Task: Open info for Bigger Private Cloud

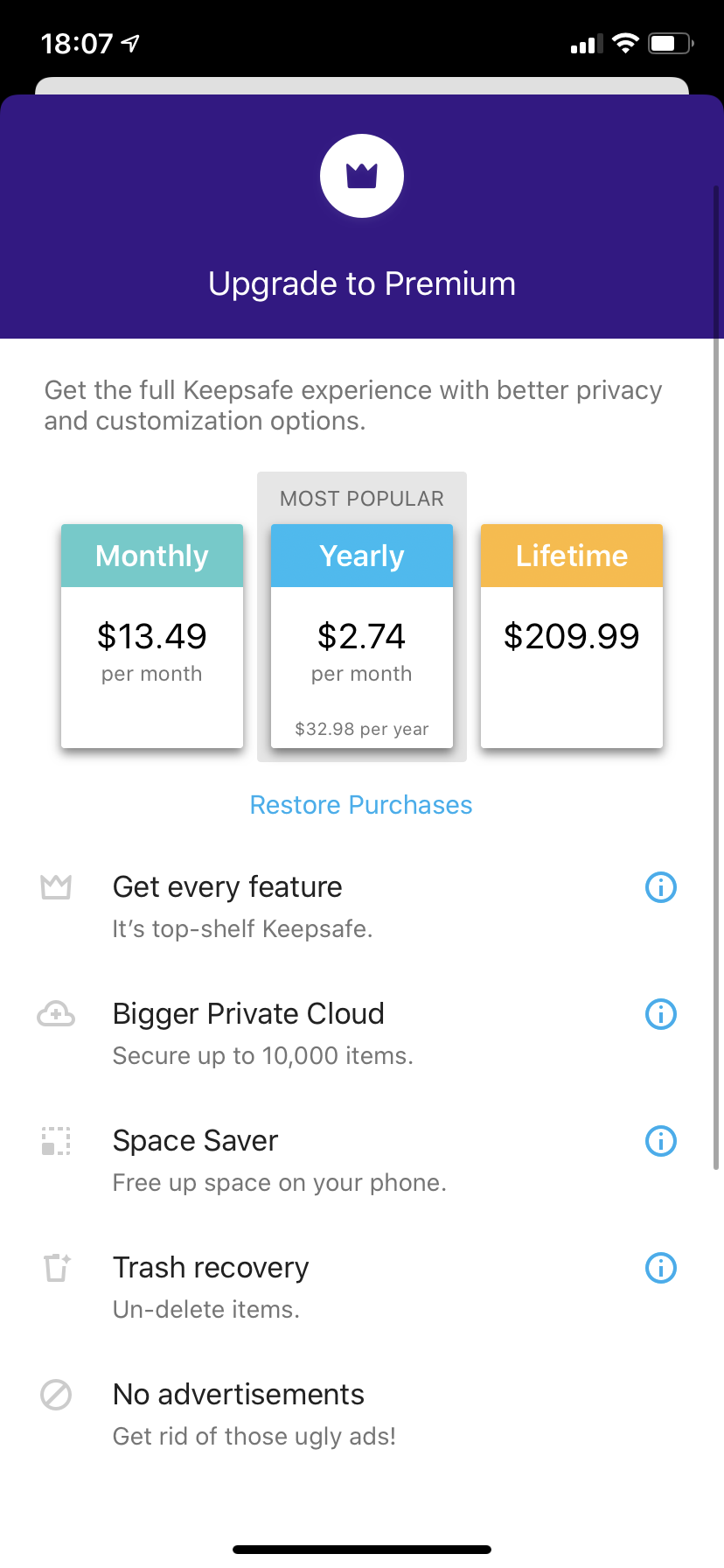Action: tap(660, 1014)
